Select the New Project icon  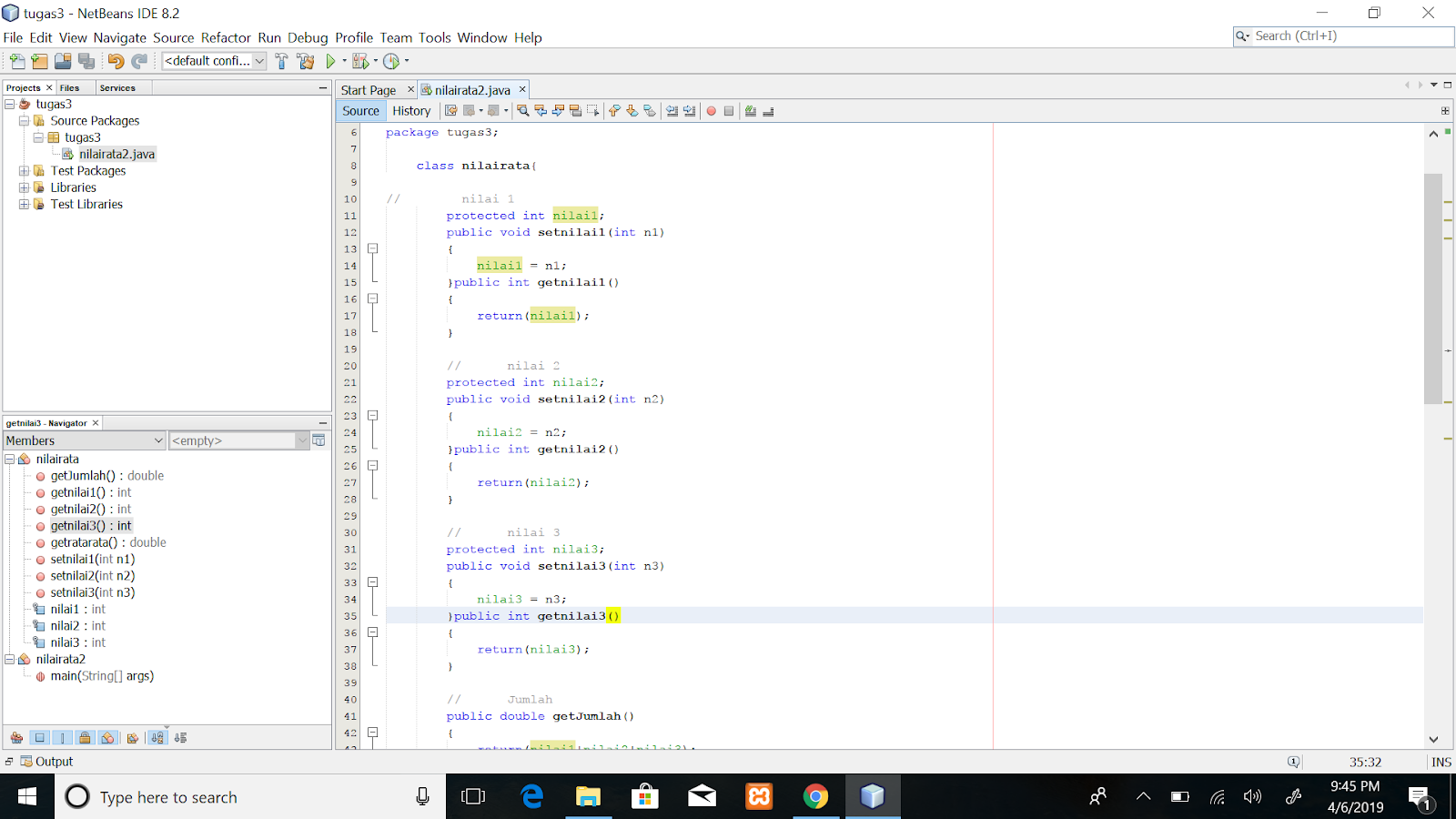pos(39,61)
